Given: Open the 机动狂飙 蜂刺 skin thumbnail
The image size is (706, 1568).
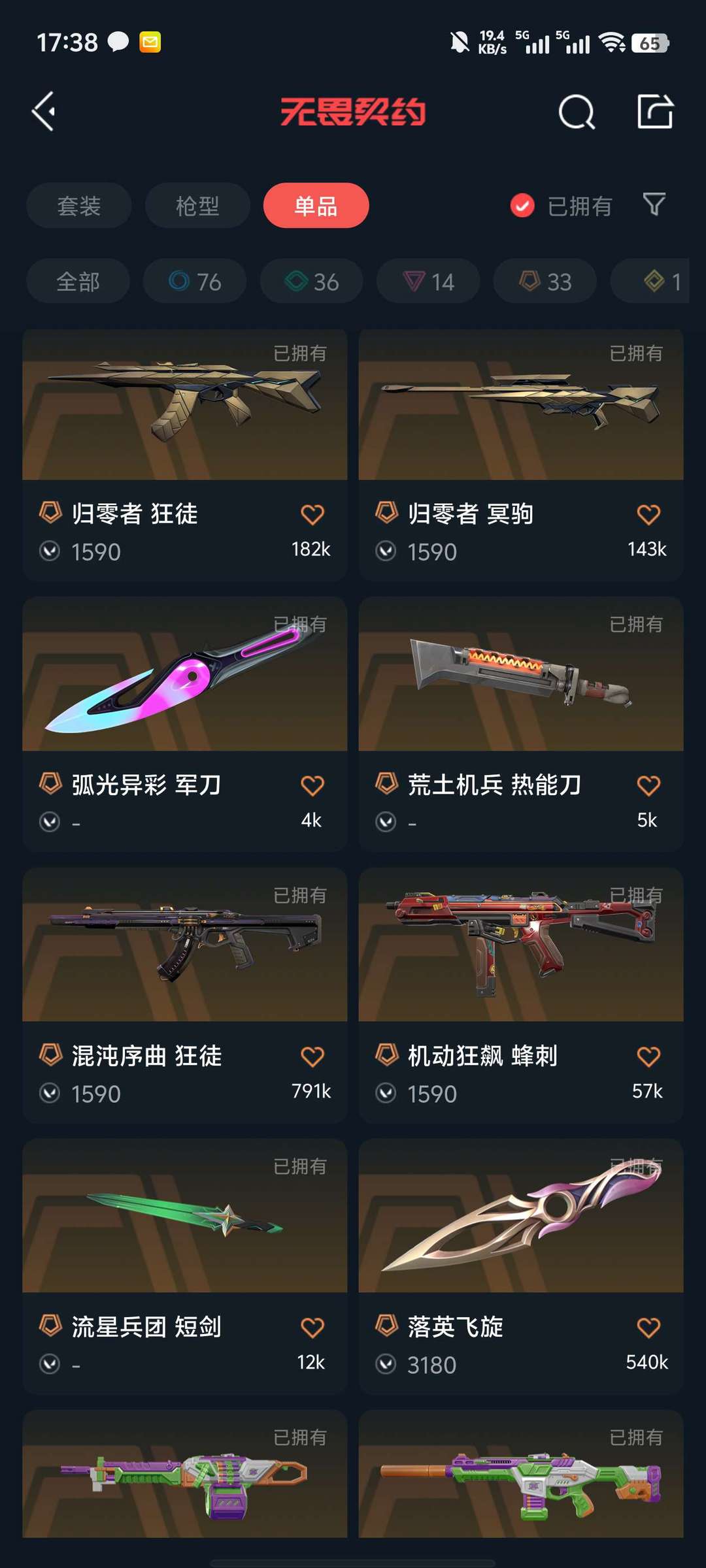Looking at the screenshot, I should tap(521, 945).
